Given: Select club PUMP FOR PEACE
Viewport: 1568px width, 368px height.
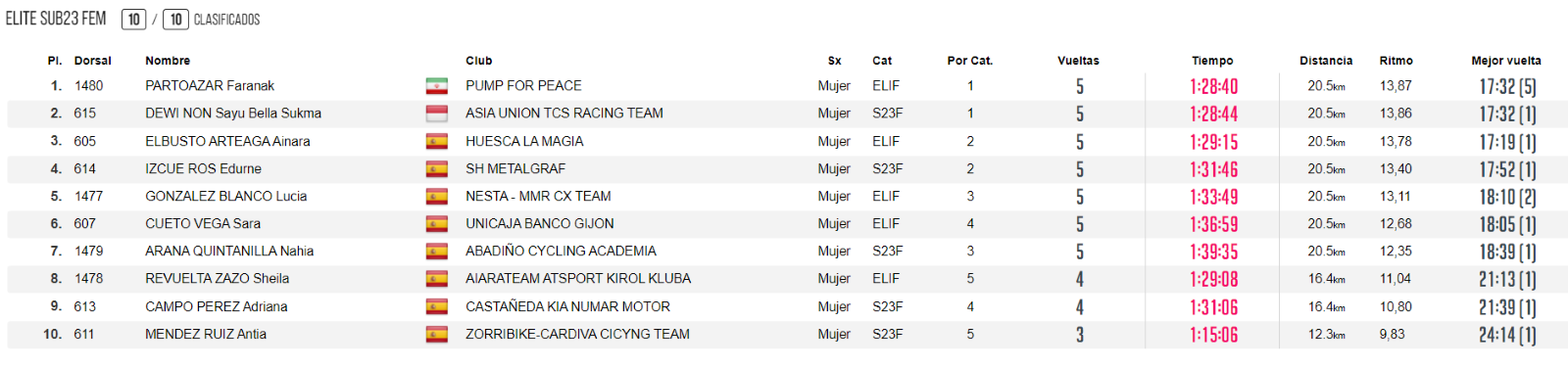Looking at the screenshot, I should click(523, 86).
